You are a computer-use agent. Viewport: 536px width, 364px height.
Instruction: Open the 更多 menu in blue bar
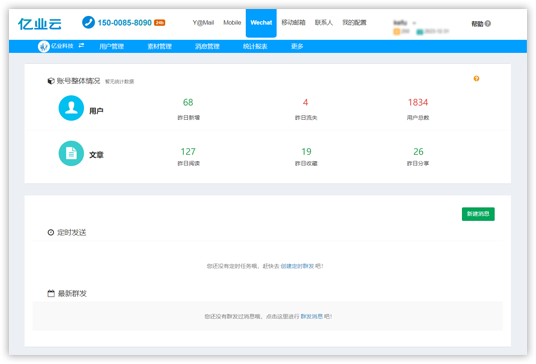[x=297, y=46]
